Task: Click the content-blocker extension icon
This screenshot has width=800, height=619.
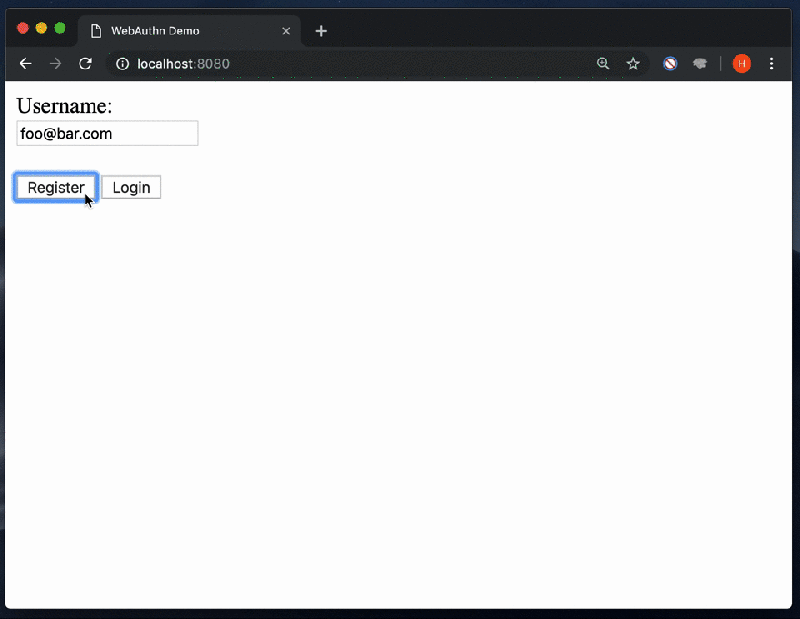Action: (x=669, y=63)
